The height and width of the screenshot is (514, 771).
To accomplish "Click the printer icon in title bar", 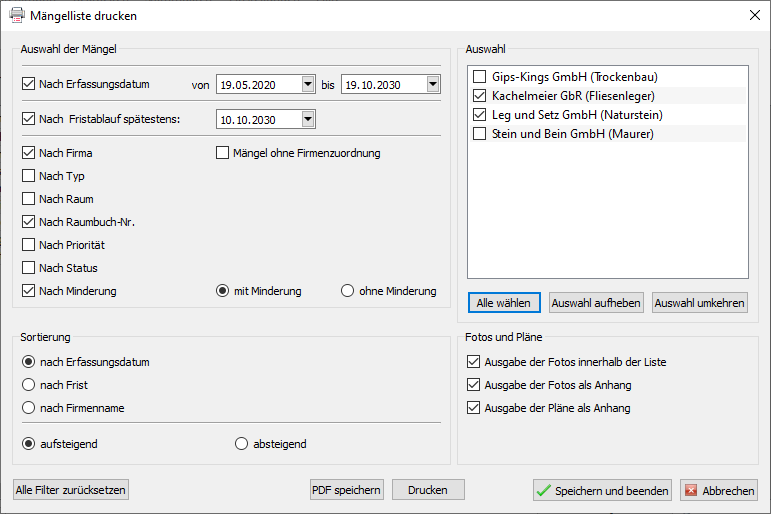I will 17,16.
